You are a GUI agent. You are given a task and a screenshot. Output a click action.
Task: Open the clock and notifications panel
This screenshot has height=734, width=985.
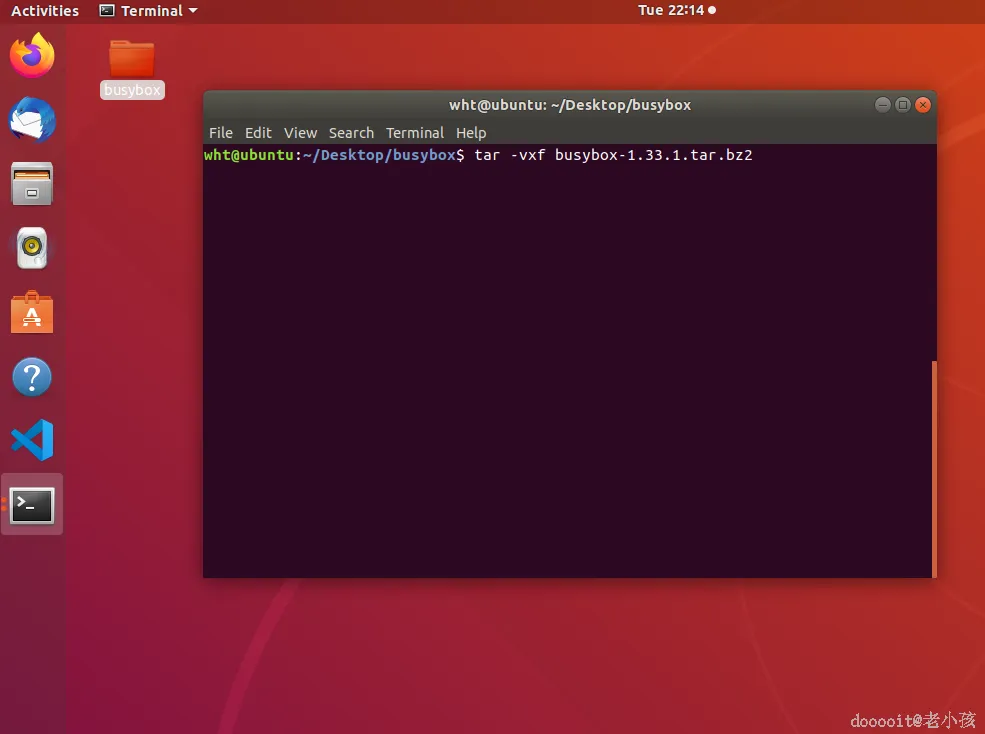tap(677, 10)
